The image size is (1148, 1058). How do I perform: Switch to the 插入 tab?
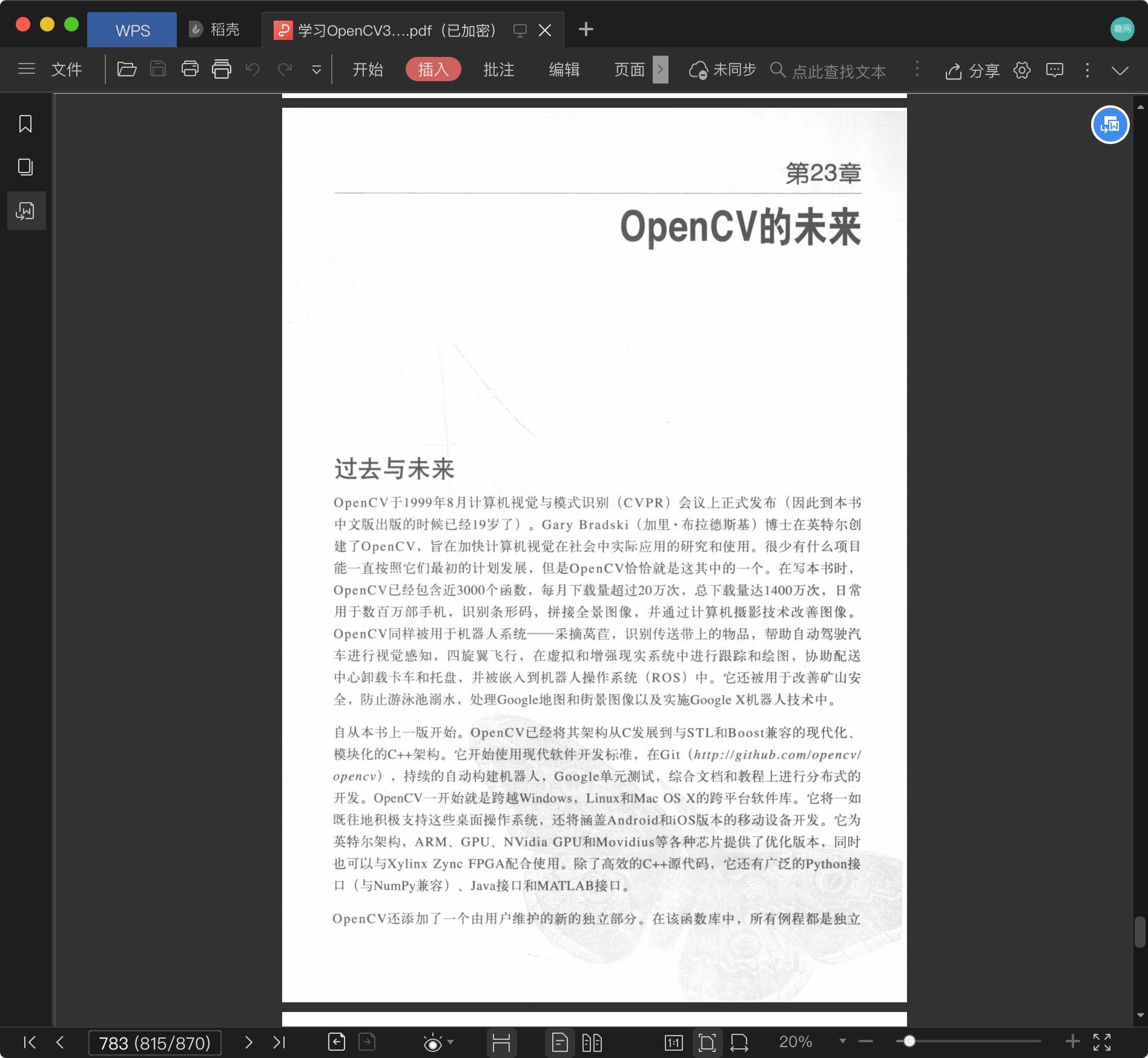tap(434, 70)
